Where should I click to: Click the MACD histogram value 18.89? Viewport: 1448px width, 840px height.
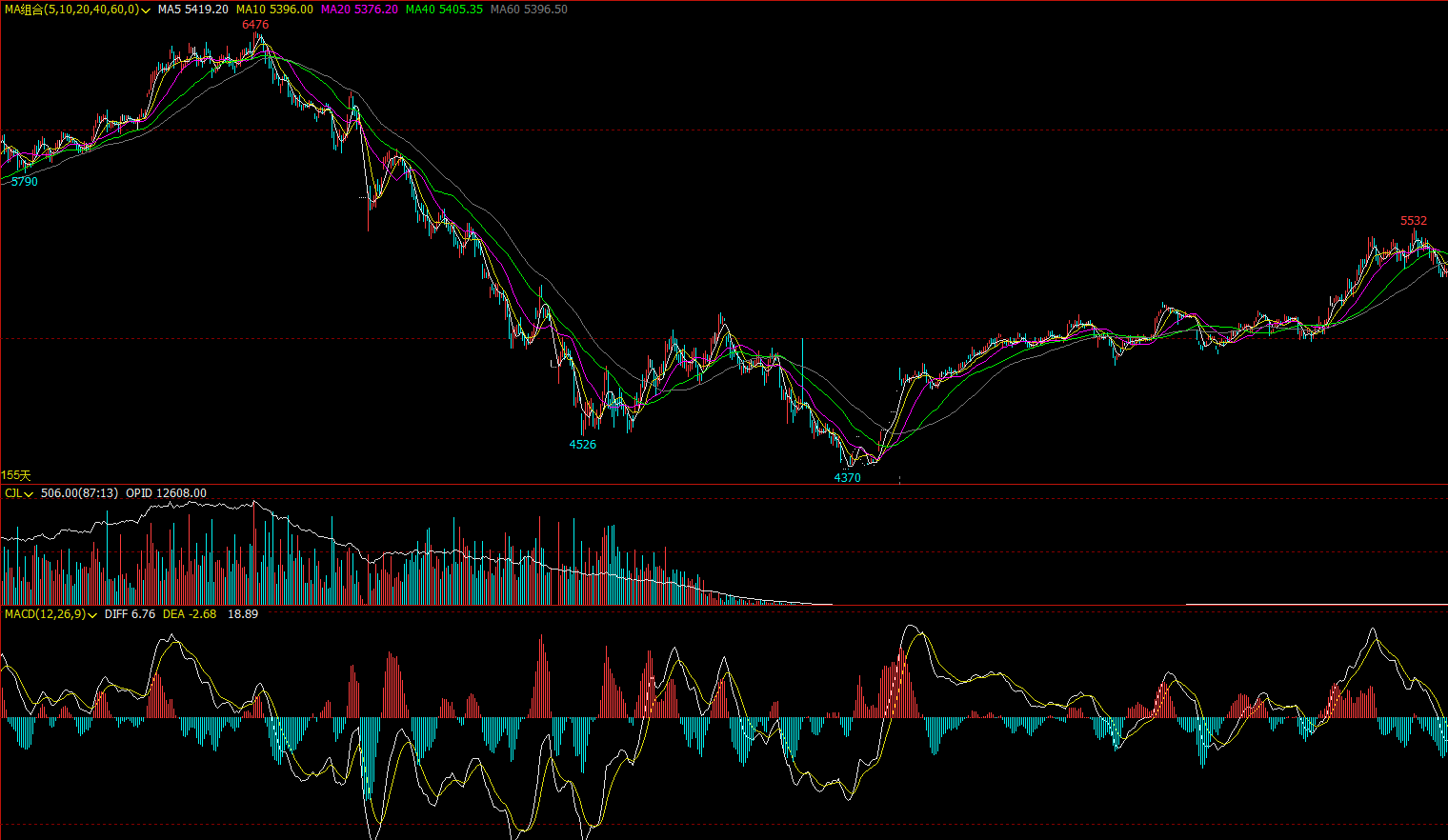[x=243, y=614]
